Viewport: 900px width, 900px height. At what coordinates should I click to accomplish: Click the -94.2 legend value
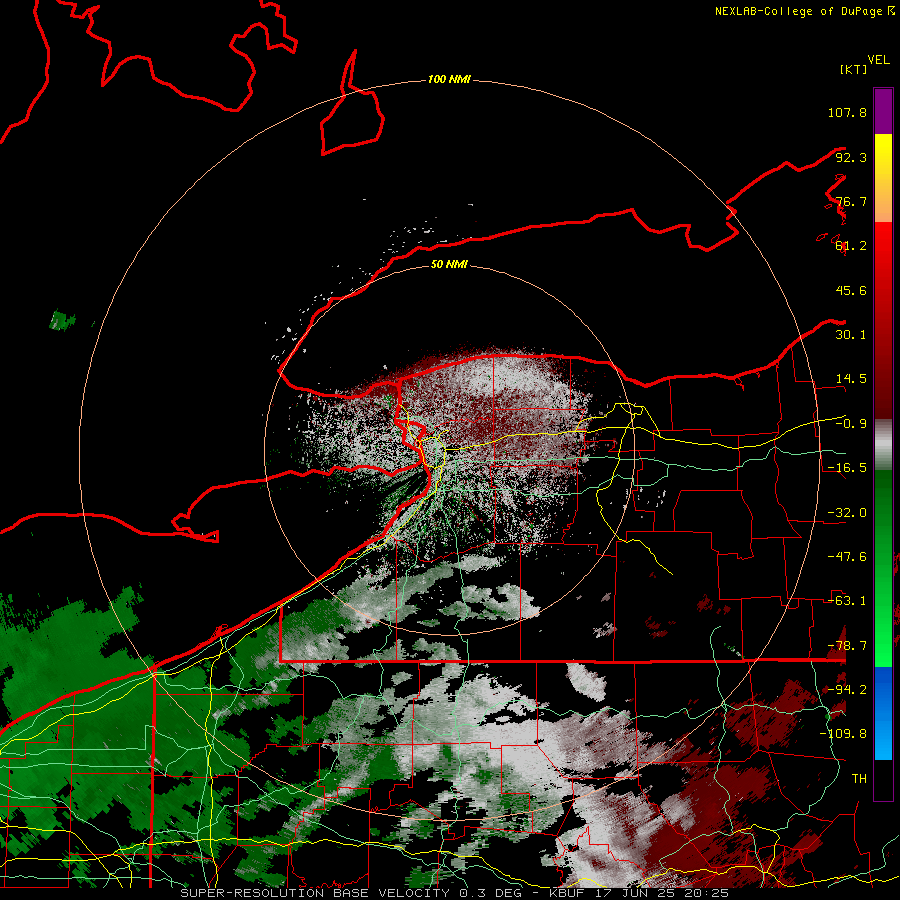pyautogui.click(x=847, y=690)
